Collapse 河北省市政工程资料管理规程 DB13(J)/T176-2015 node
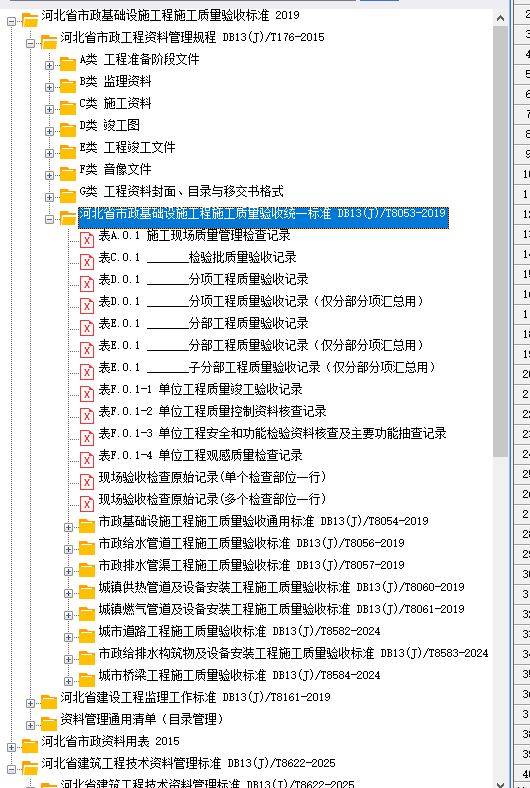Viewport: 530px width, 788px height. [30, 43]
